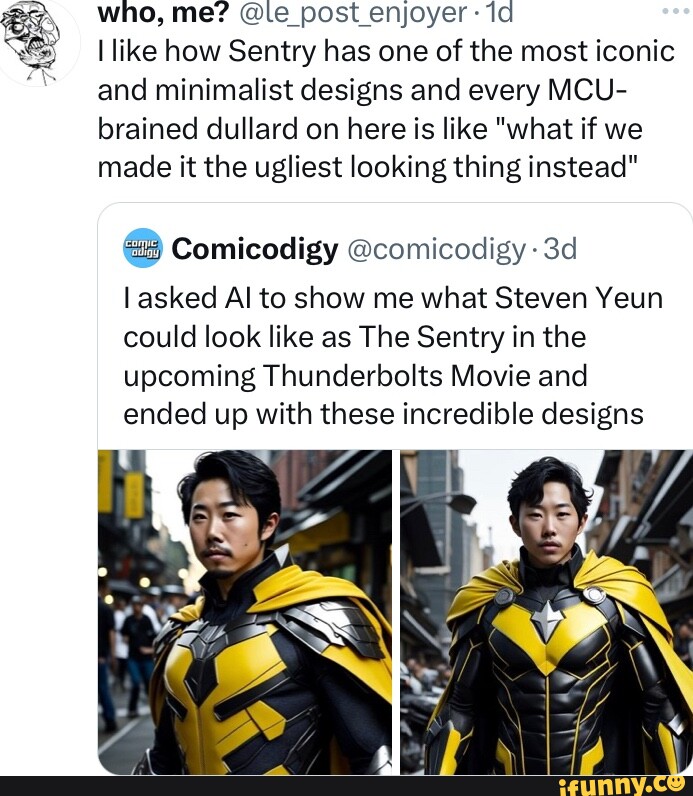Click the quoted Comicodigy tweet card header

click(350, 249)
